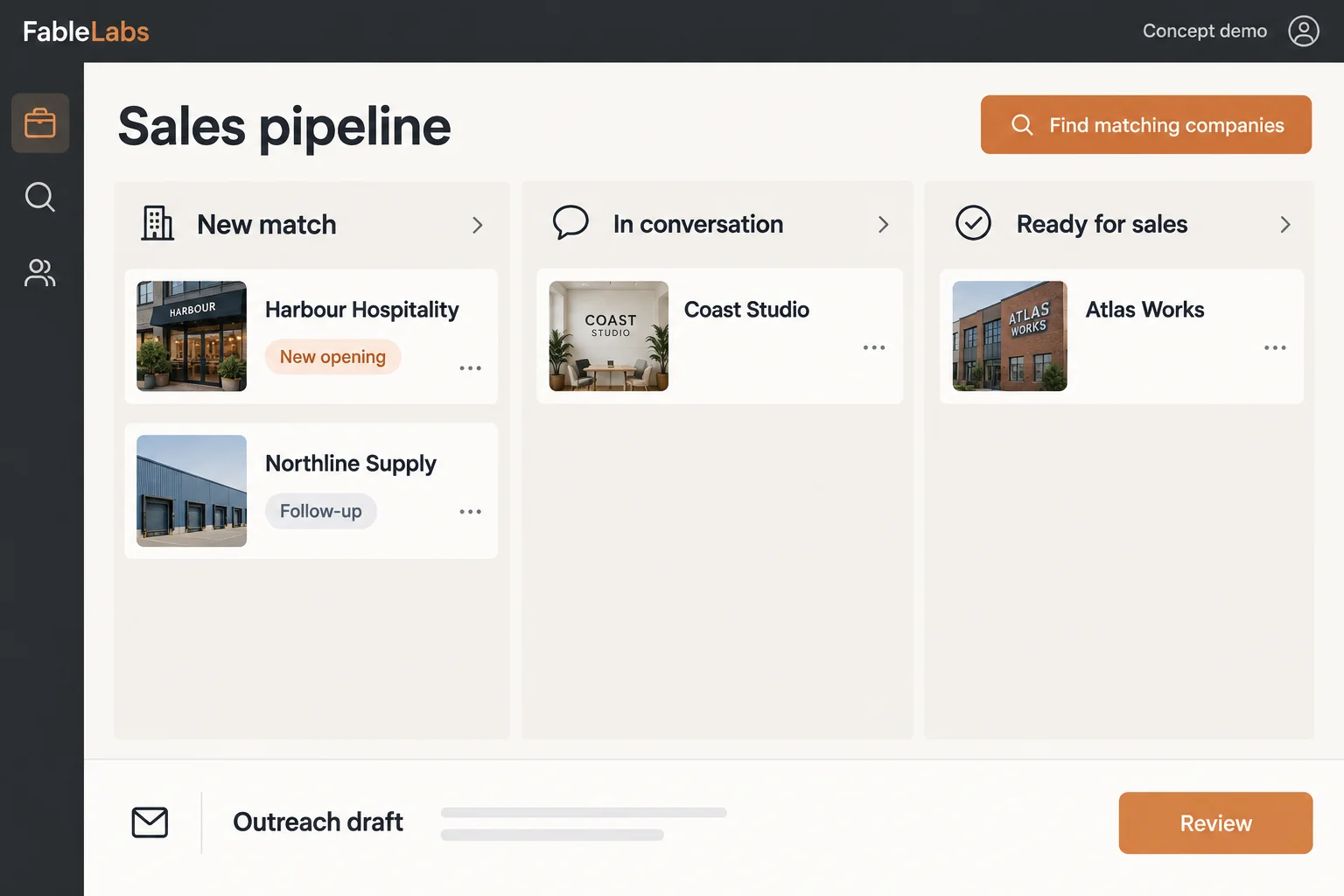Open more options for Northline Supply

pyautogui.click(x=471, y=512)
